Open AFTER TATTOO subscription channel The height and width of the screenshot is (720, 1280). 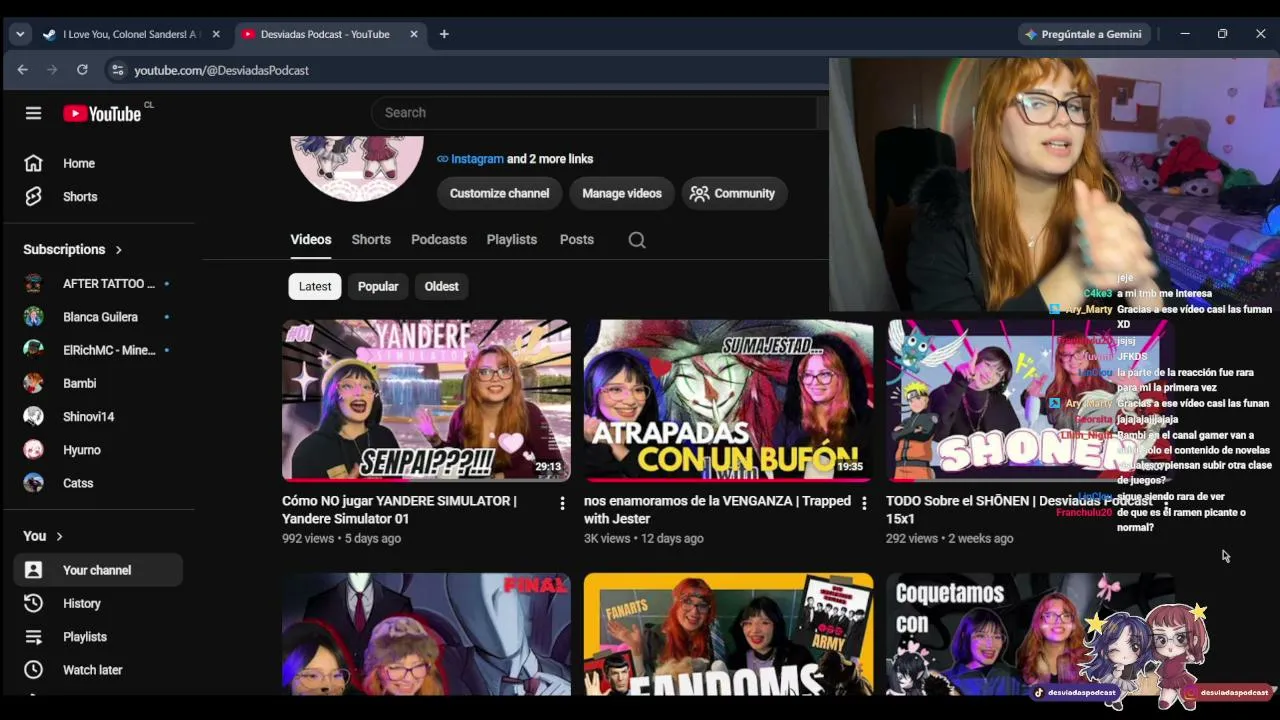[x=98, y=284]
